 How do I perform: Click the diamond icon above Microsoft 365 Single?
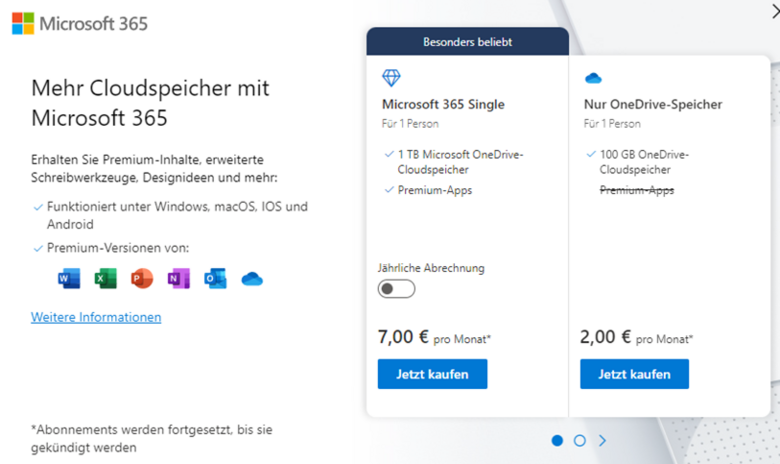(x=391, y=78)
